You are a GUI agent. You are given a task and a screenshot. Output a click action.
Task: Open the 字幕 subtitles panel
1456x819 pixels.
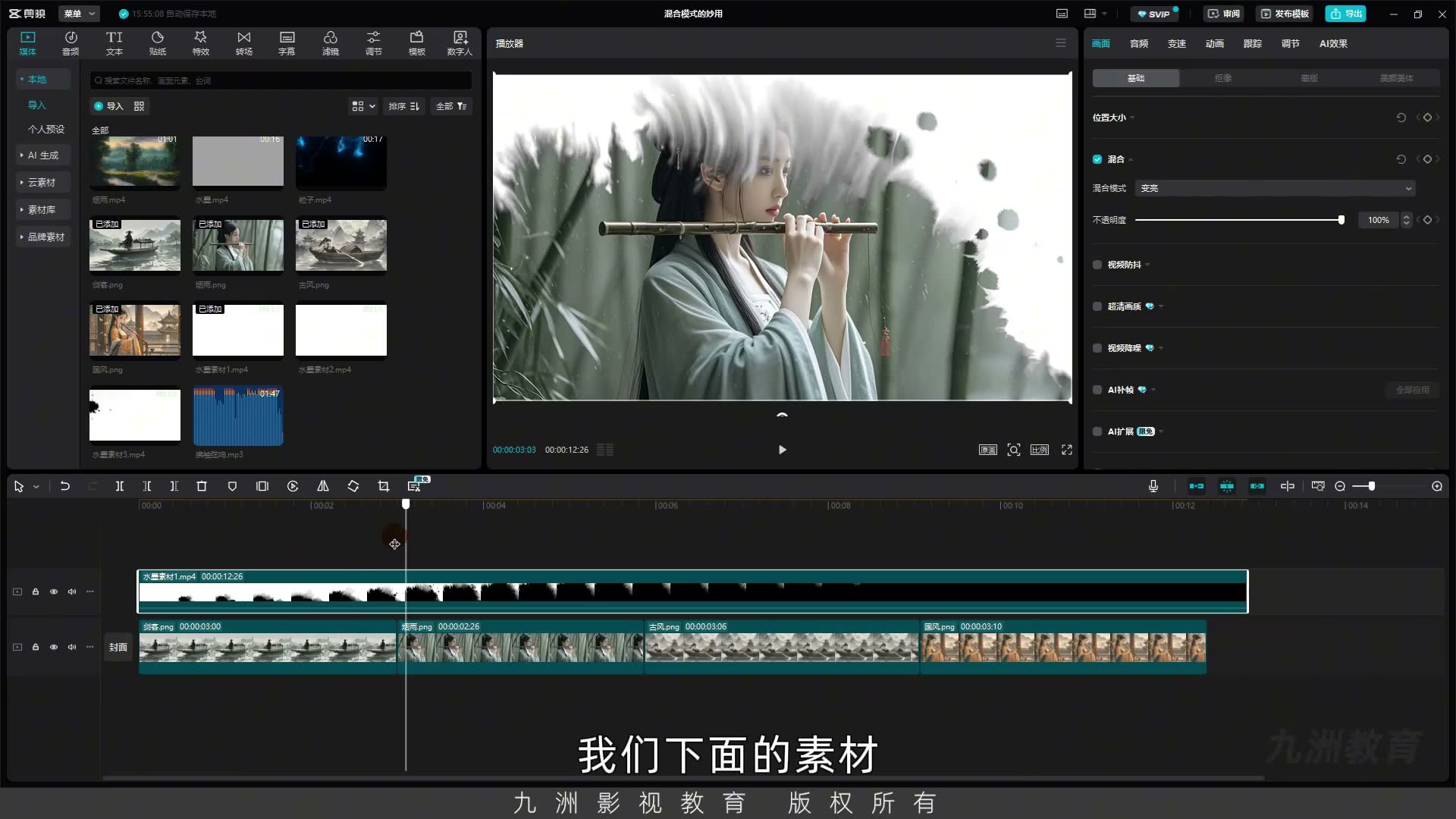point(287,43)
